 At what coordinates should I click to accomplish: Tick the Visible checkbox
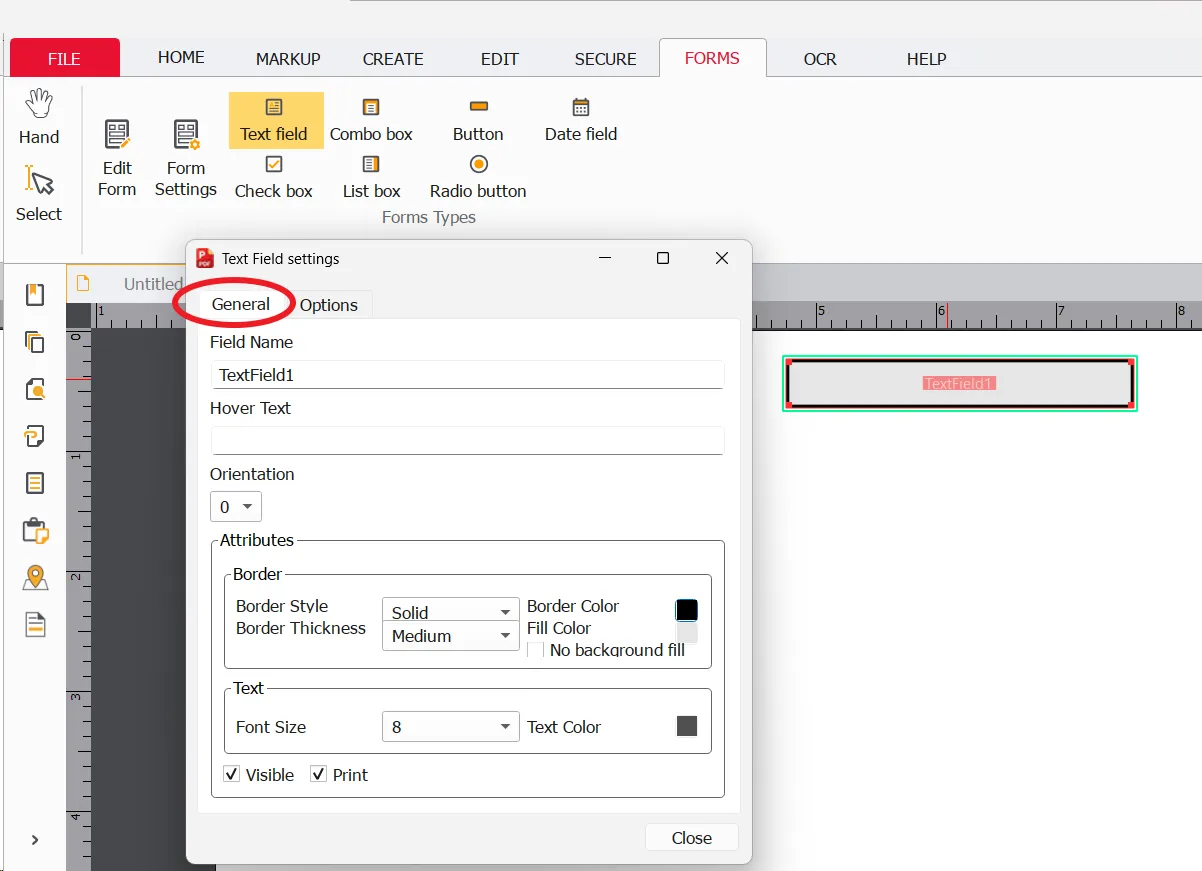(x=232, y=774)
